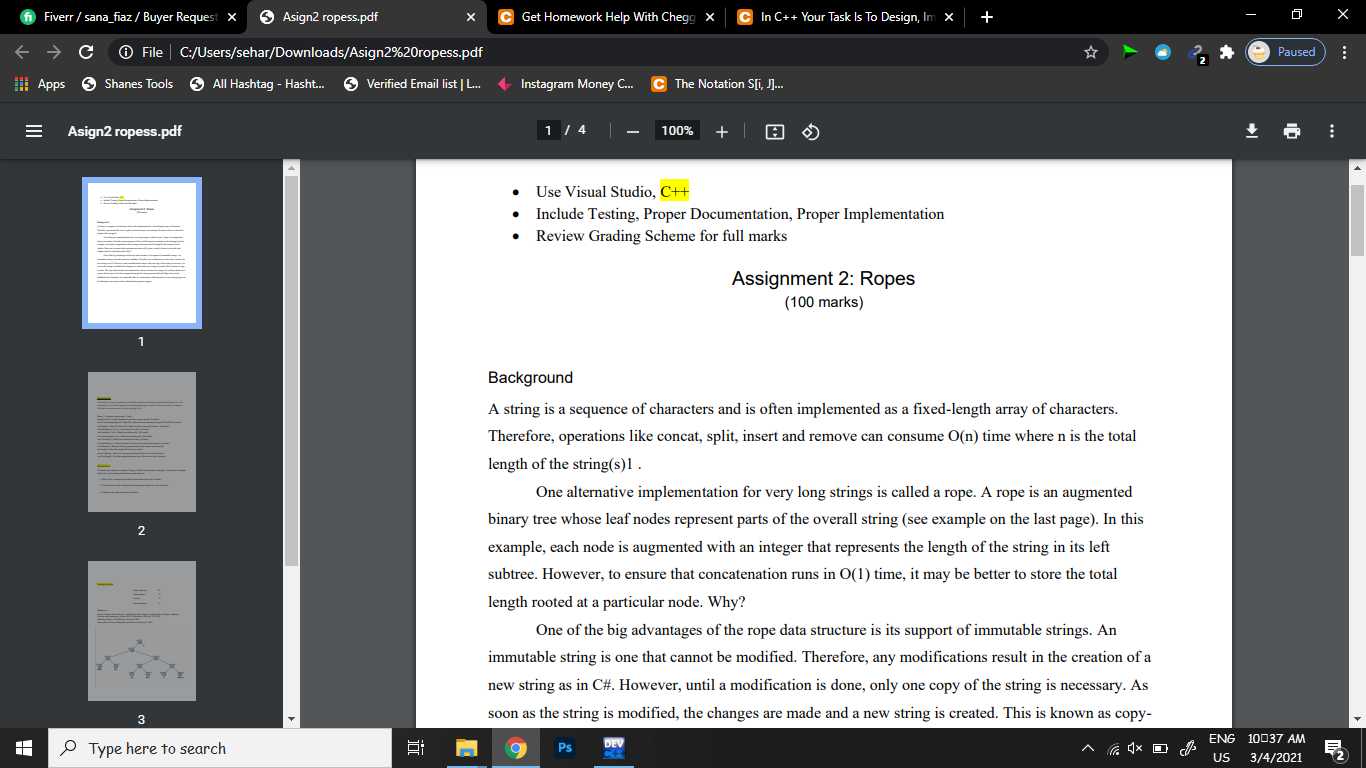The width and height of the screenshot is (1366, 768).
Task: Open the notification center
Action: 1334,748
